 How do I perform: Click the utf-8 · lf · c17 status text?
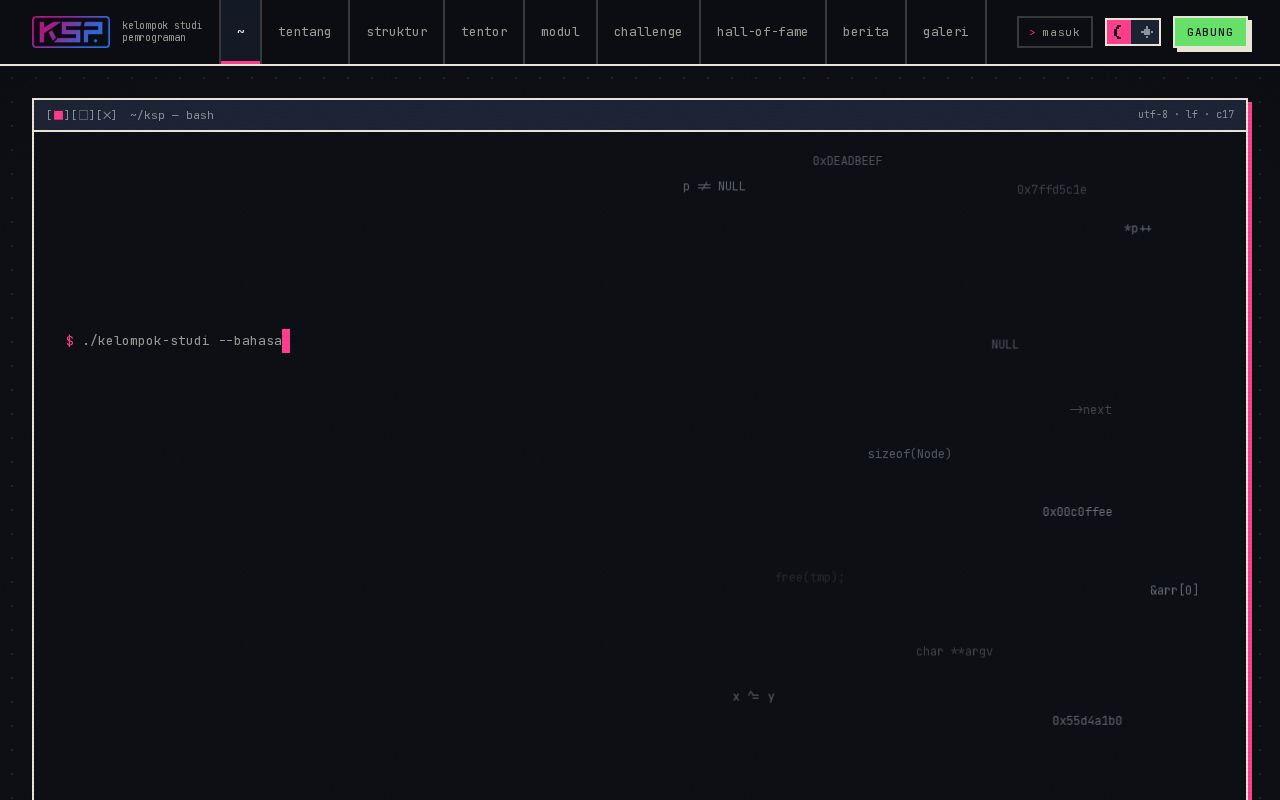[x=1186, y=115]
